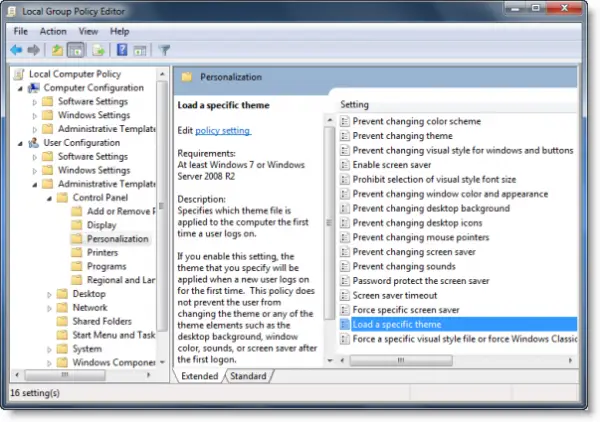This screenshot has height=422, width=600.
Task: Click the Local Computer Policy root icon
Action: pyautogui.click(x=19, y=74)
